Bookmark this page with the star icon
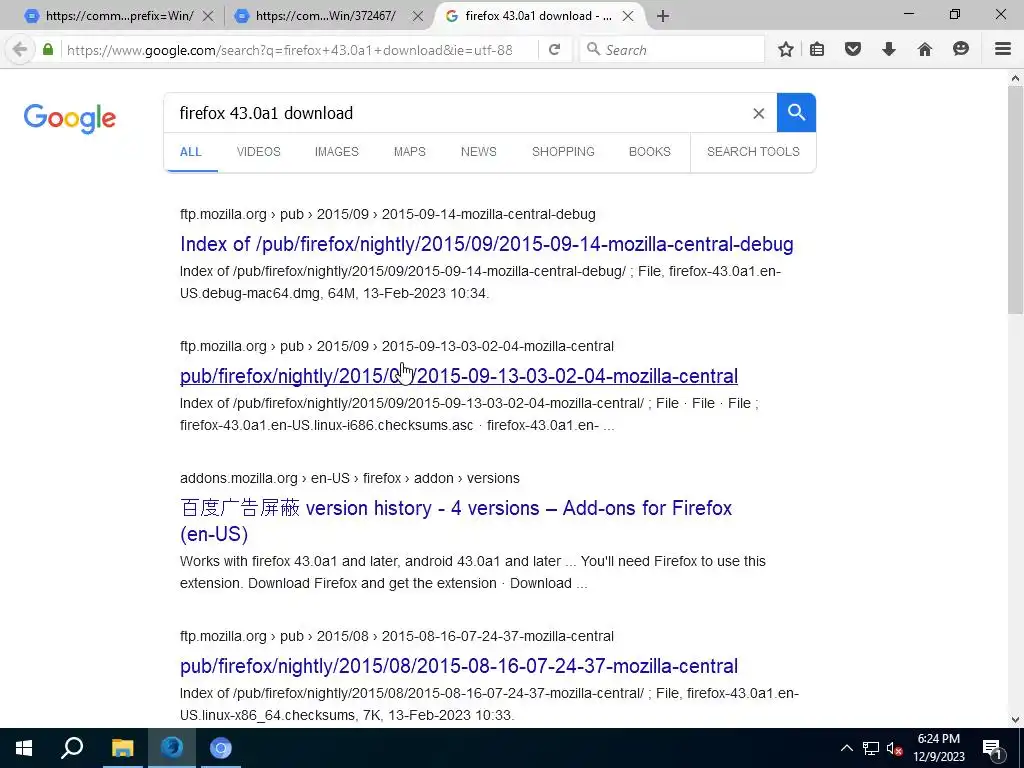This screenshot has height=768, width=1024. coord(786,50)
